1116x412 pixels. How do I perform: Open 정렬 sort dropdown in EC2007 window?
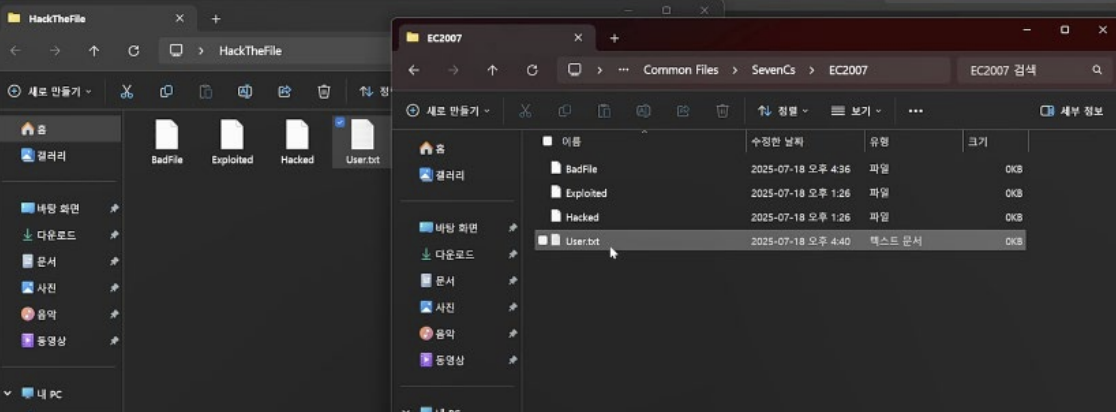coord(783,111)
